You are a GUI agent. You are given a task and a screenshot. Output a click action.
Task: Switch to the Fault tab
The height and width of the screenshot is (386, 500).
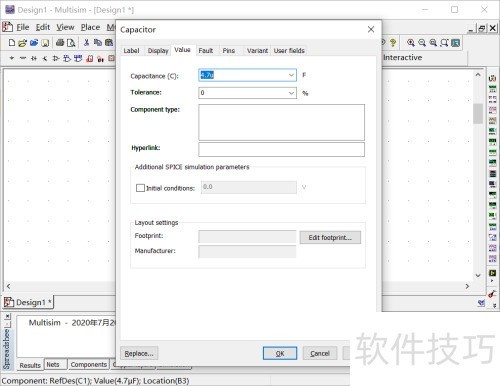tap(206, 51)
